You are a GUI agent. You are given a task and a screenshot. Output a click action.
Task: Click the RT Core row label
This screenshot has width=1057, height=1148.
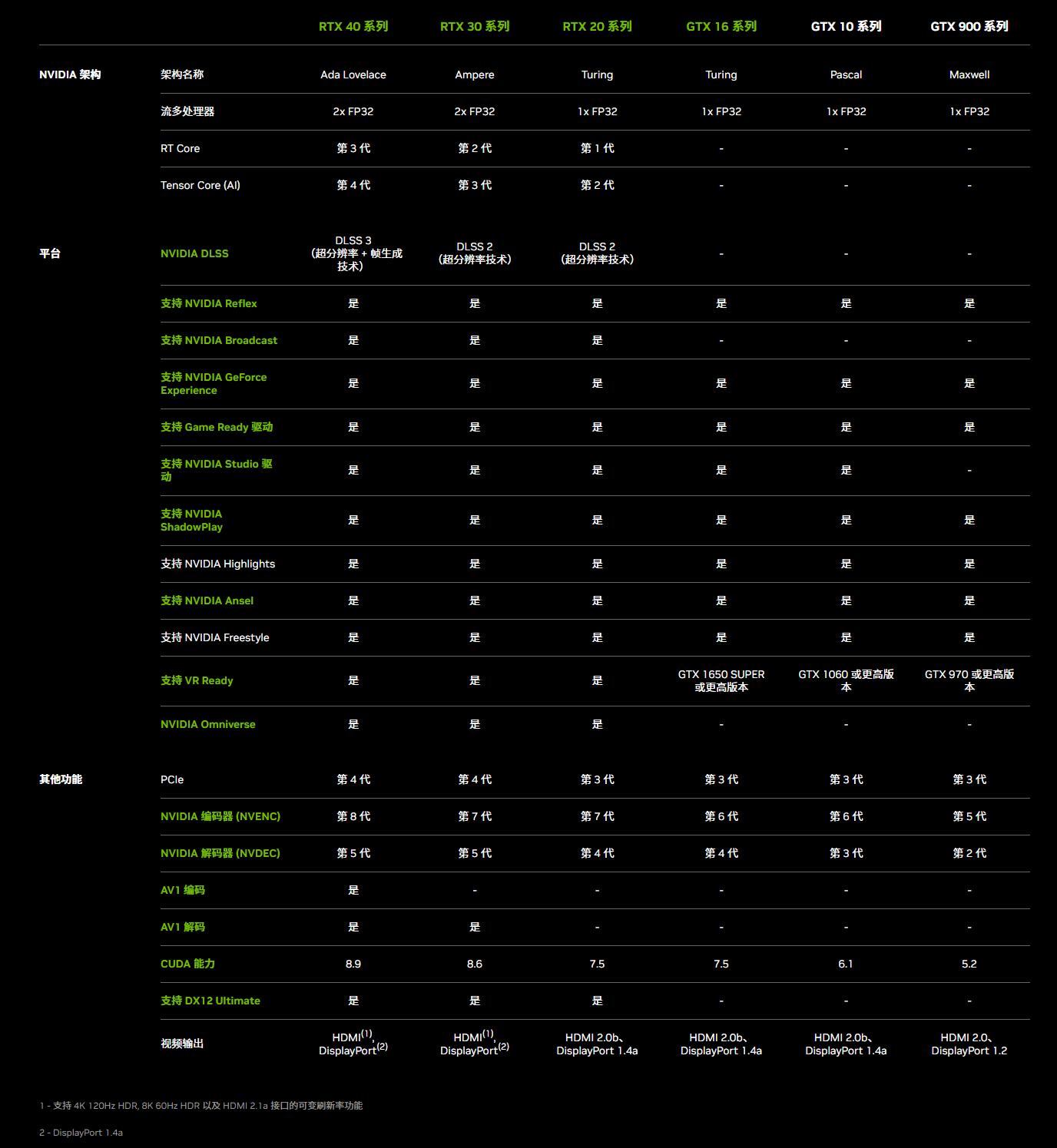(180, 148)
